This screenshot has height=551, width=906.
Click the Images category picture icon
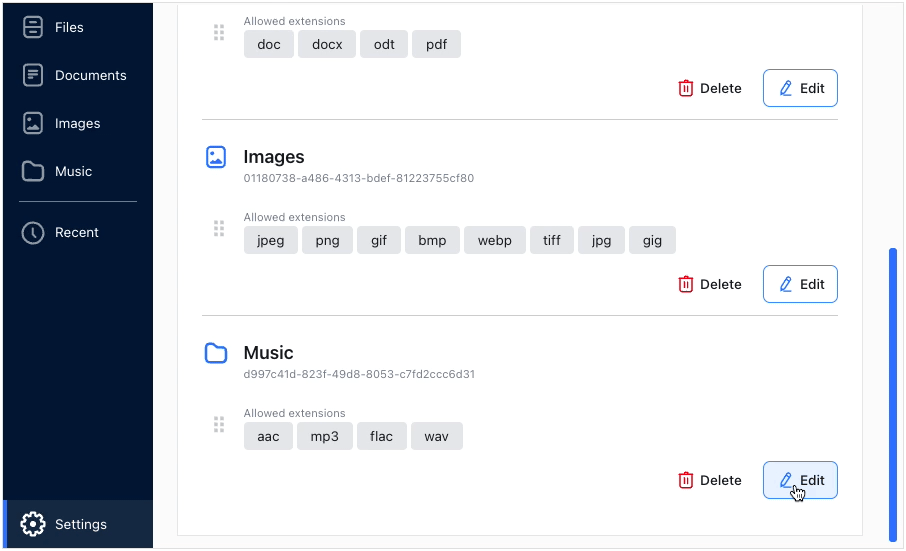216,157
